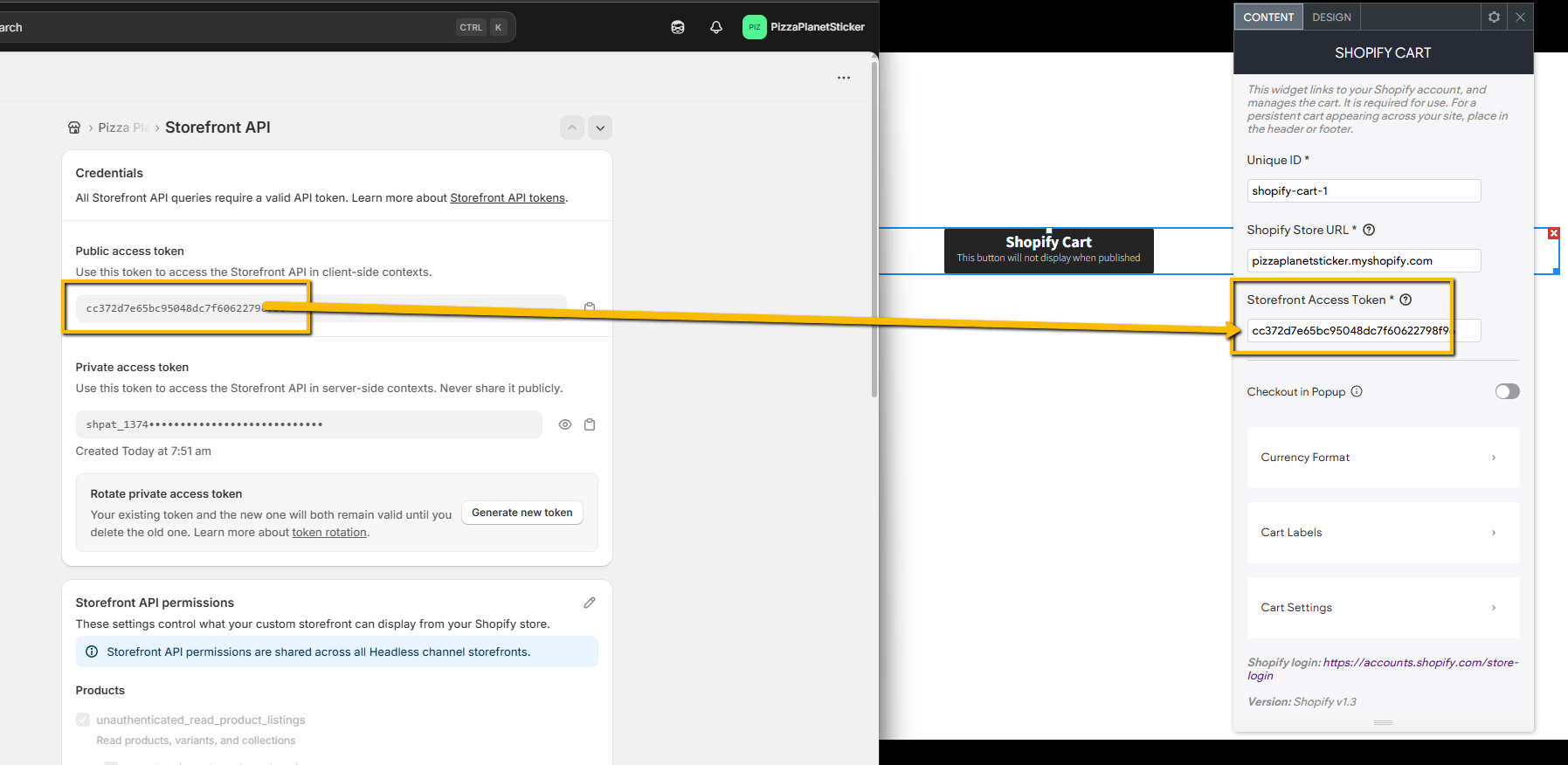Copy the private access token
The width and height of the screenshot is (1568, 765).
point(590,424)
